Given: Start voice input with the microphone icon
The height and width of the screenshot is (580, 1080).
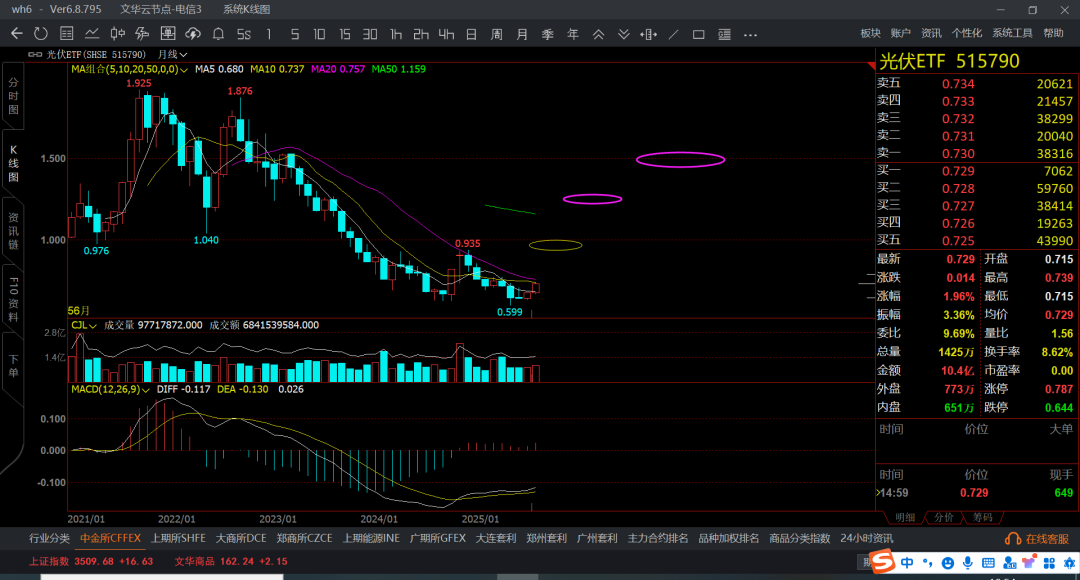Looking at the screenshot, I should pyautogui.click(x=968, y=563).
